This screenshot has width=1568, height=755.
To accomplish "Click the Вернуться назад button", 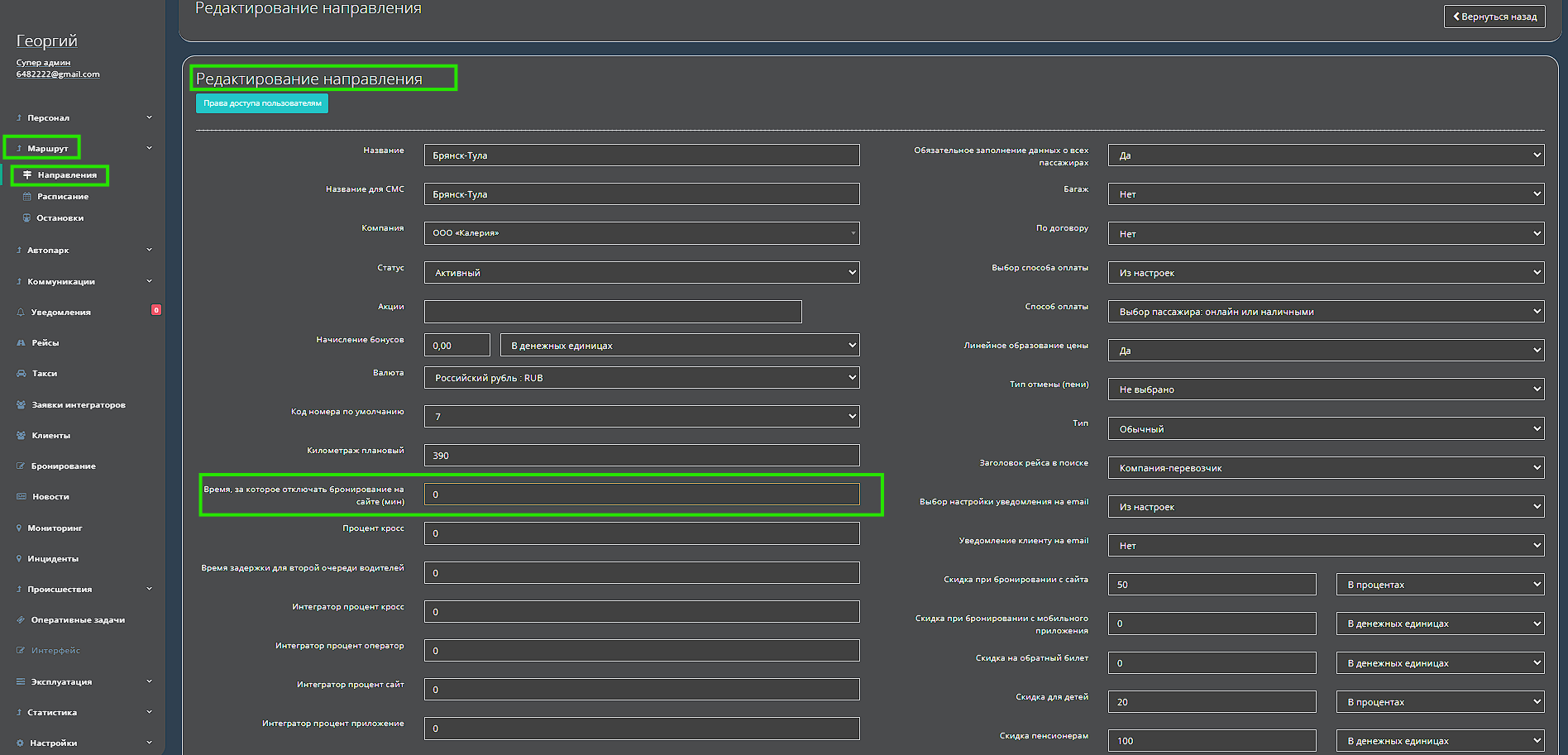I will (x=1494, y=17).
